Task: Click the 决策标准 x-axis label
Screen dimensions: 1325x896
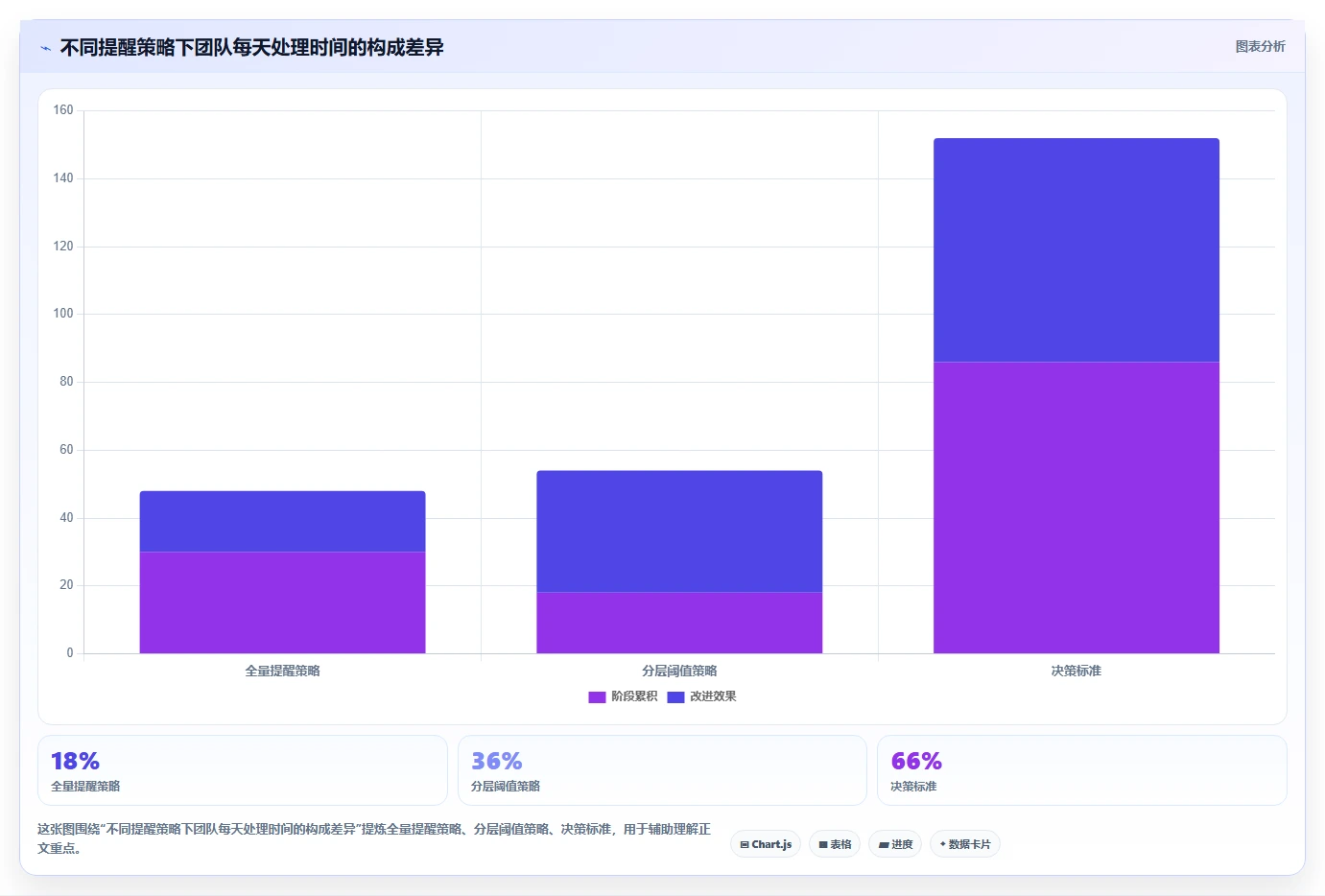Action: point(1077,671)
